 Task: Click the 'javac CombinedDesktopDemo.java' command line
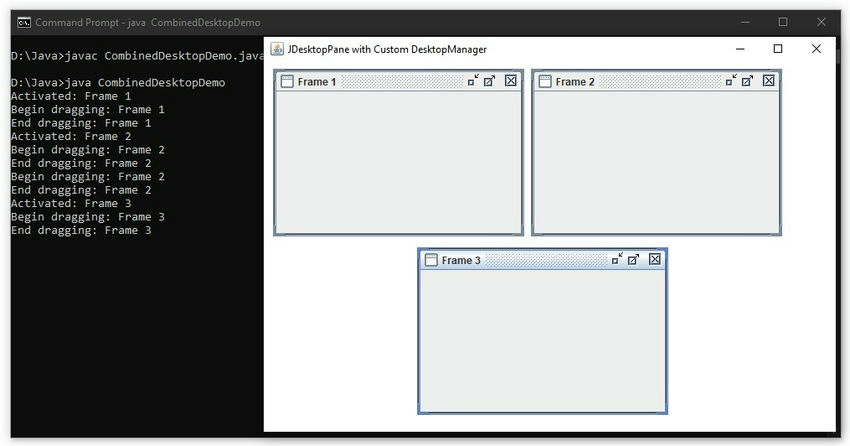tap(138, 56)
